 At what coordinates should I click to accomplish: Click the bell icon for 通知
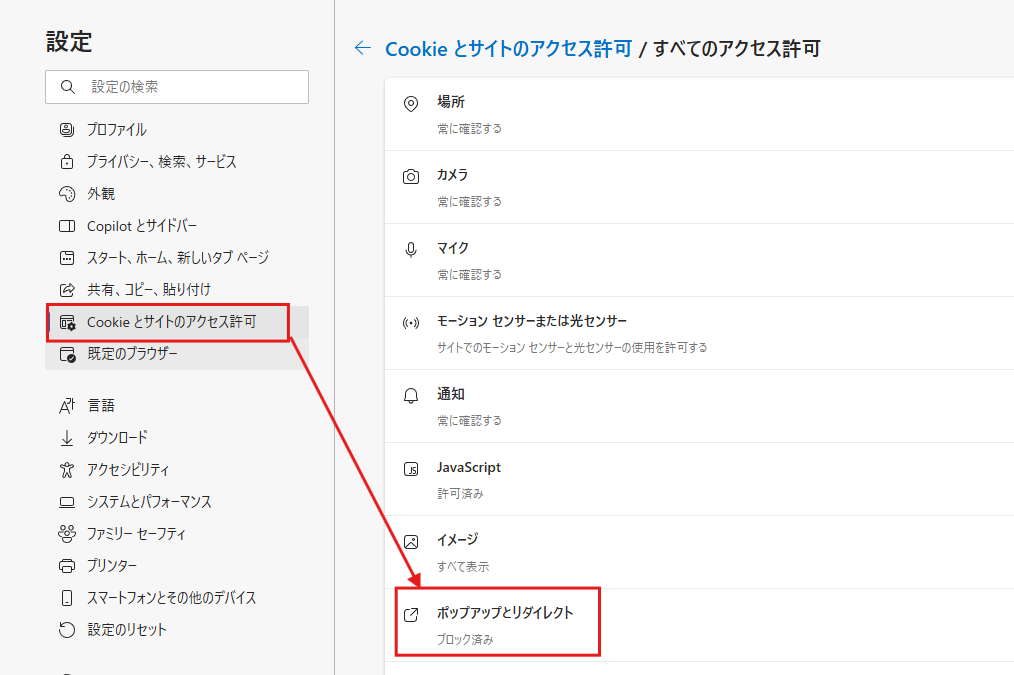[411, 396]
